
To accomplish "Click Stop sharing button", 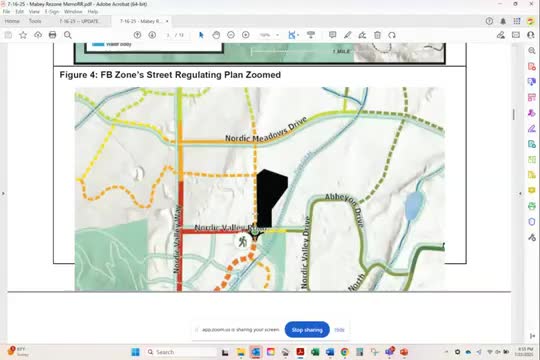I will pyautogui.click(x=307, y=330).
